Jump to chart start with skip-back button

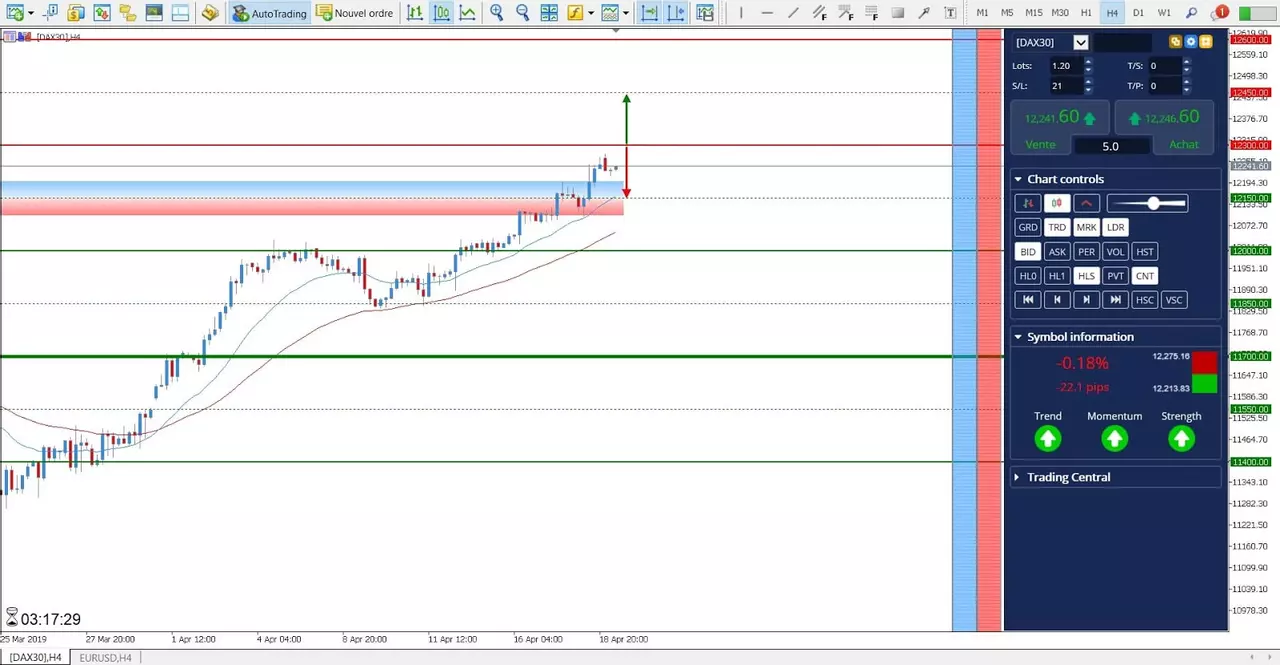coord(1028,300)
